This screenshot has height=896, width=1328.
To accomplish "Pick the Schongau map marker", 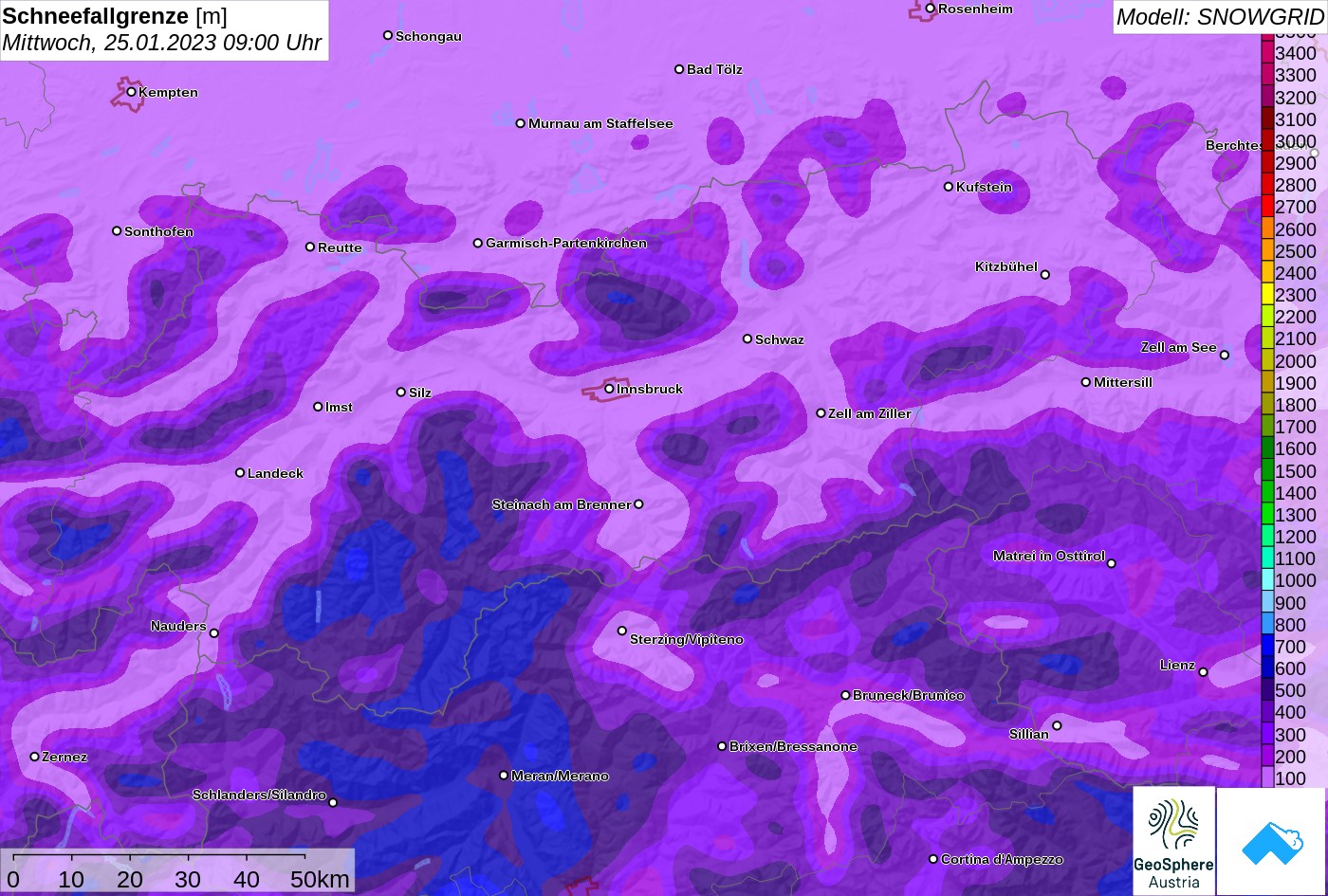I will [388, 35].
